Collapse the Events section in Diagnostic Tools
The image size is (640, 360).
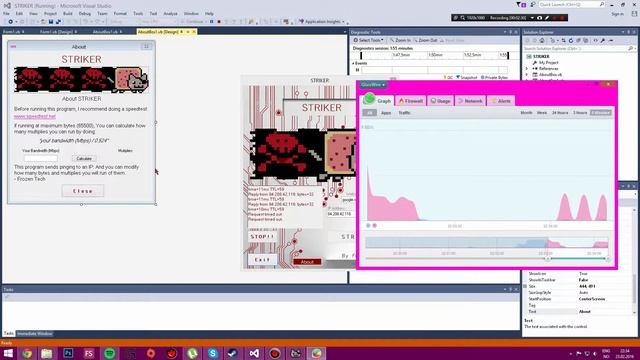click(x=353, y=63)
